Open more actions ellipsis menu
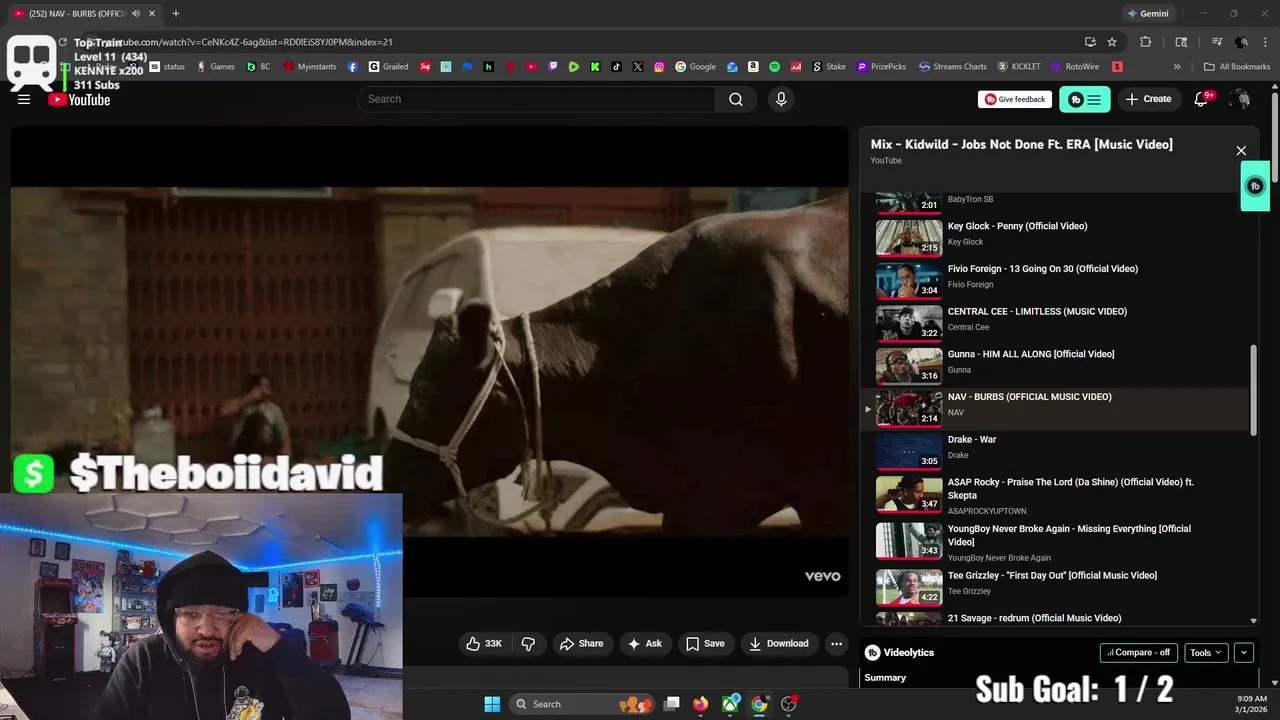The image size is (1280, 720). 837,644
